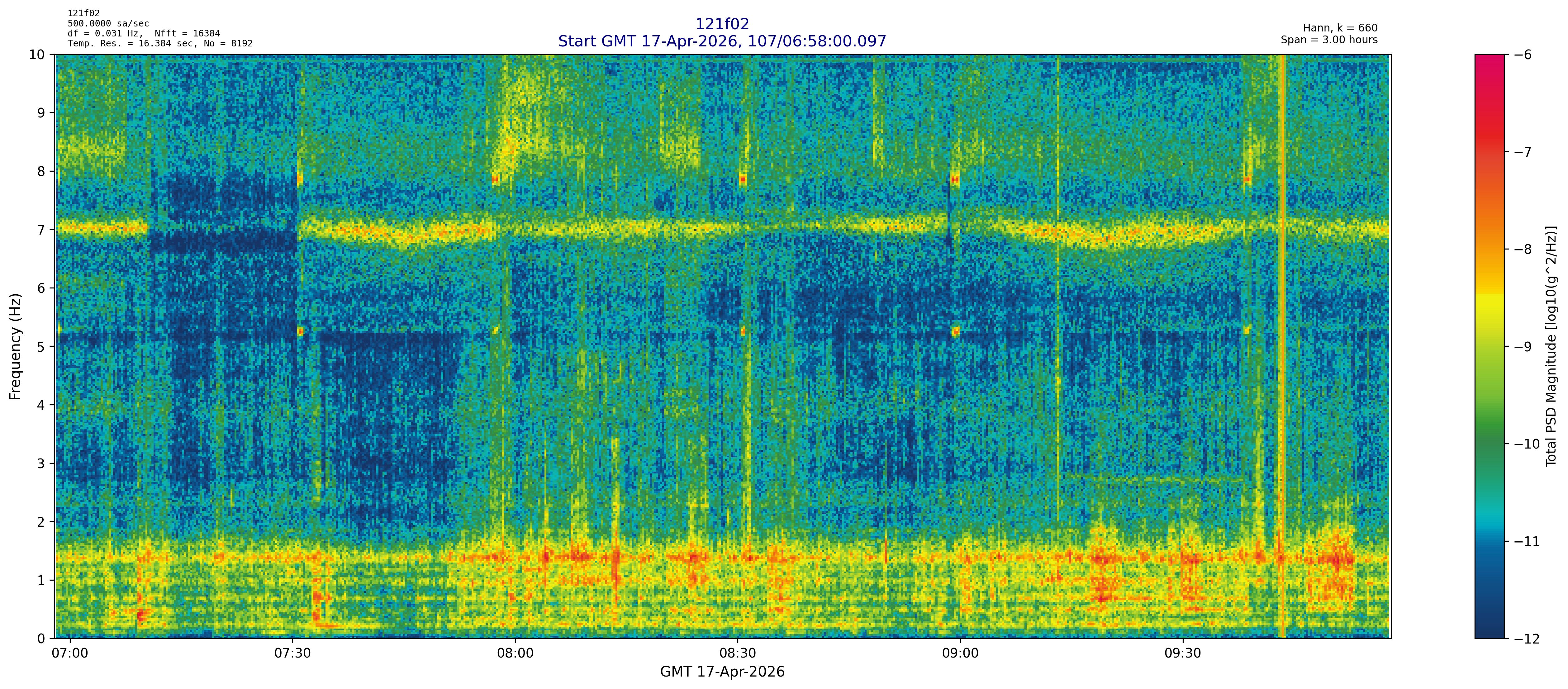This screenshot has height=689, width=1568.
Task: Click the 10 Hz frequency tick label
Action: (37, 55)
